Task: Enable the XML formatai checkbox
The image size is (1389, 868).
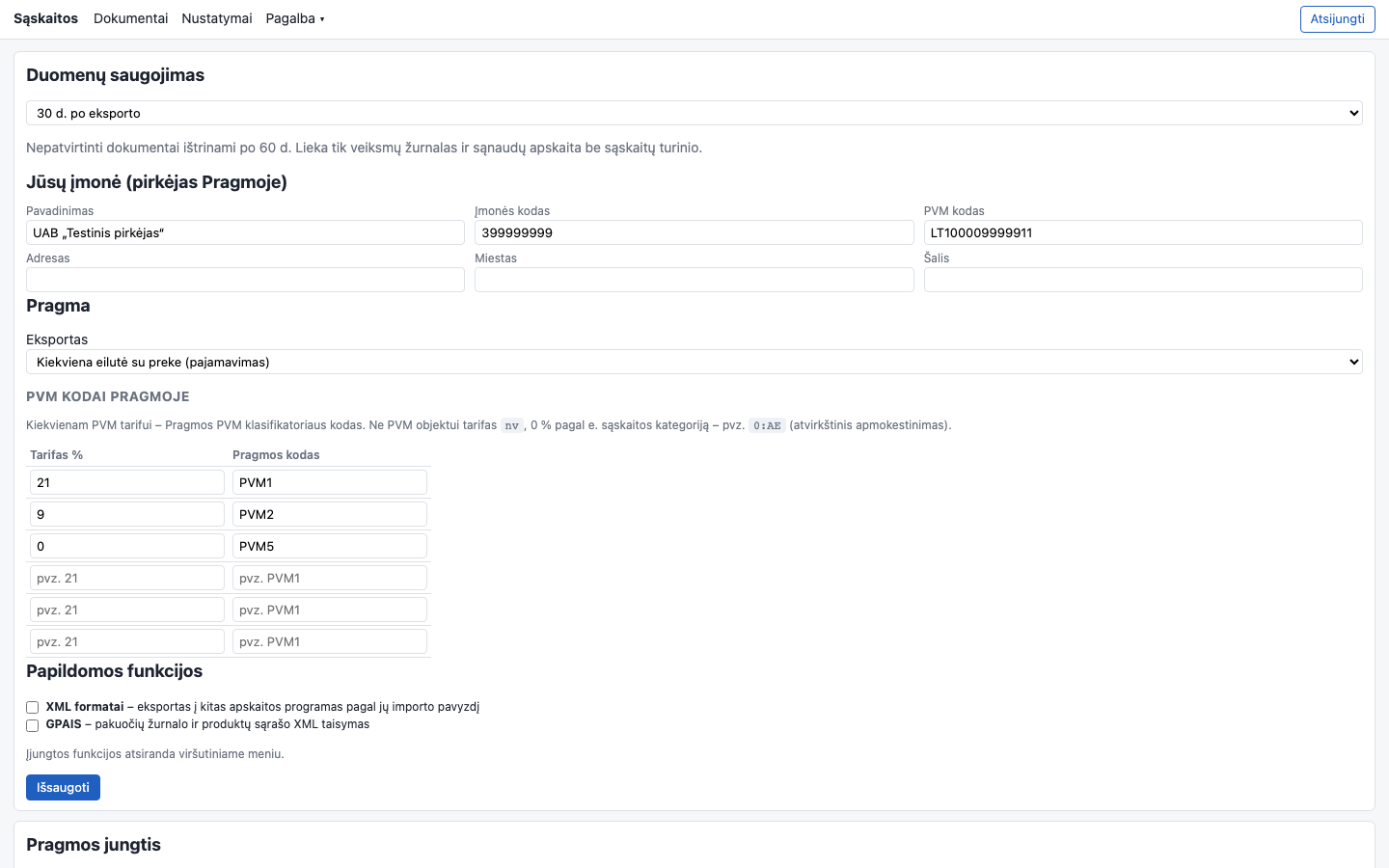Action: coord(33,707)
